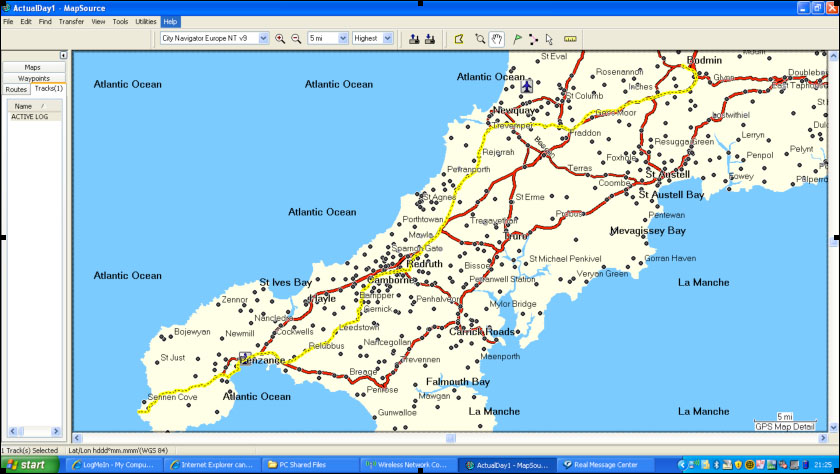Open Real Message Center taskbar item
The height and width of the screenshot is (474, 840).
(604, 465)
